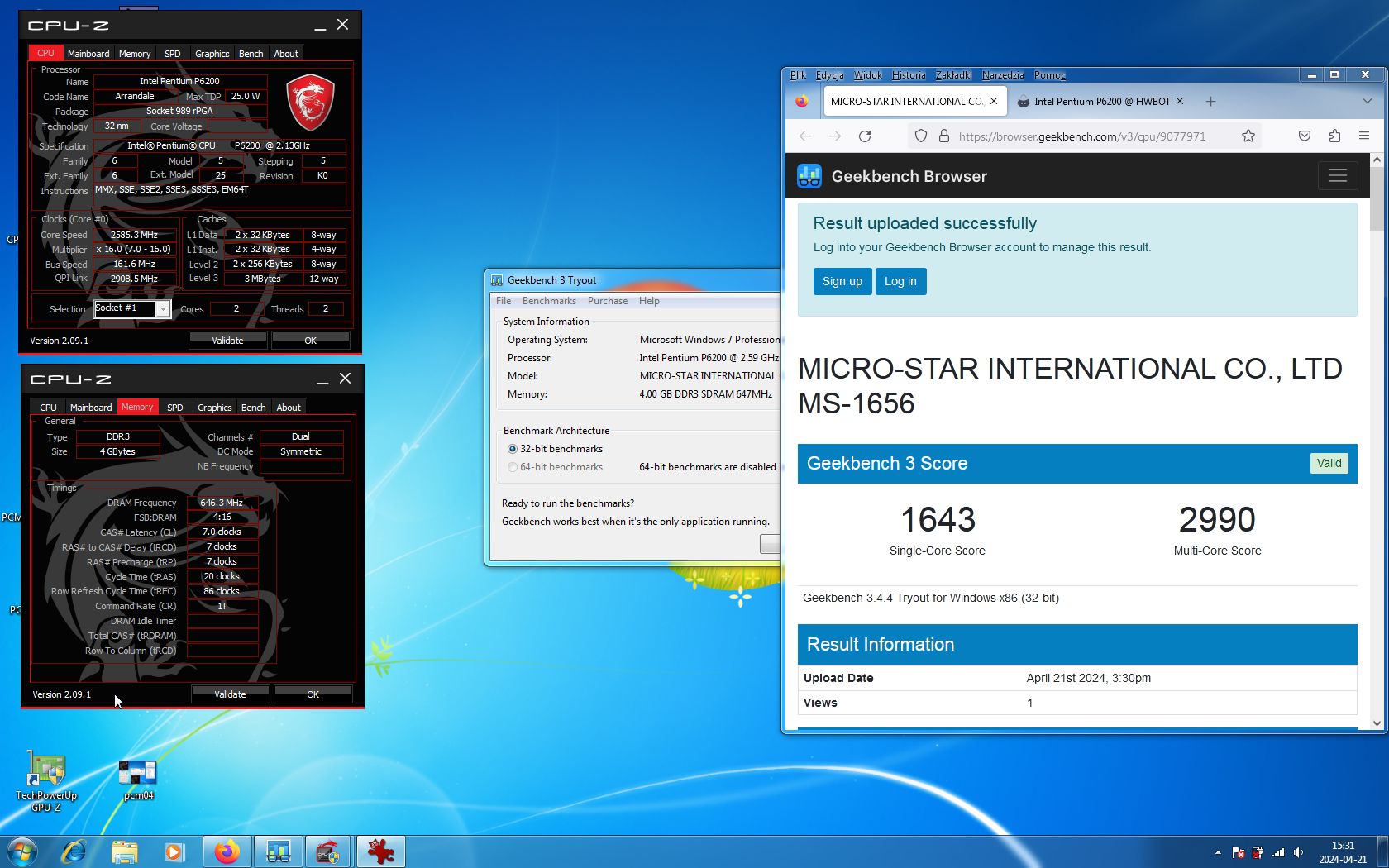
Task: Click the tracking protection shield icon
Action: tap(921, 136)
